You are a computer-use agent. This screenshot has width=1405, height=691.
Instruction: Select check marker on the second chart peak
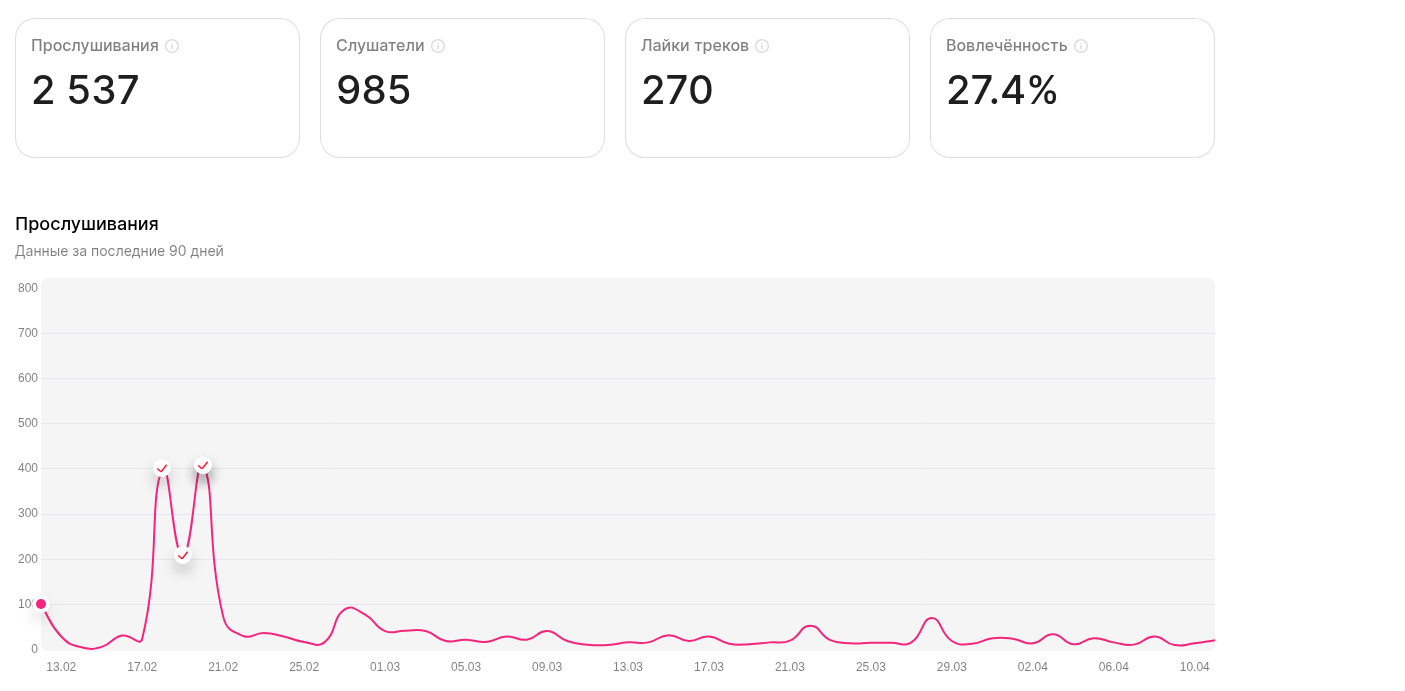(x=203, y=465)
